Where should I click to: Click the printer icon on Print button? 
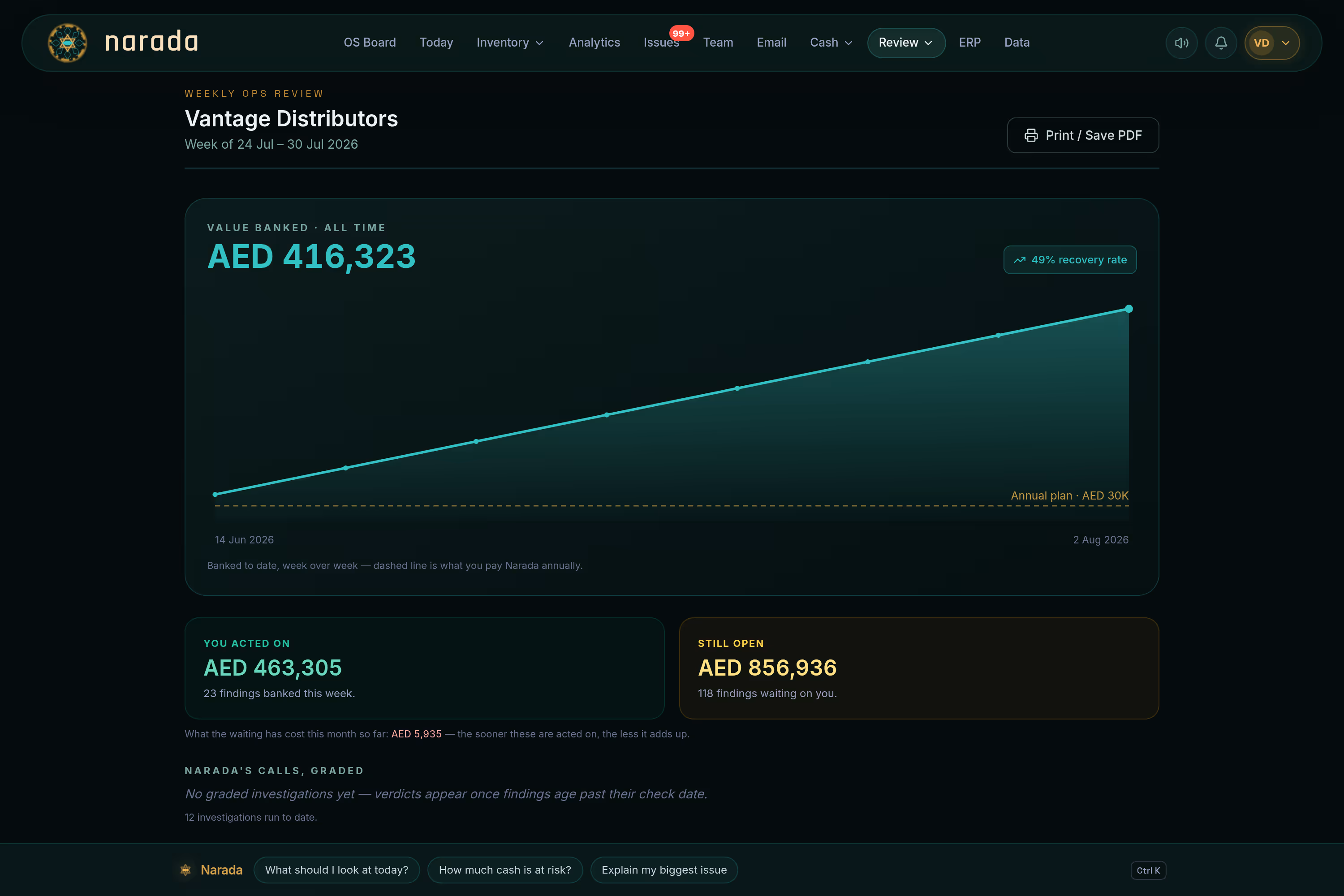coord(1031,135)
